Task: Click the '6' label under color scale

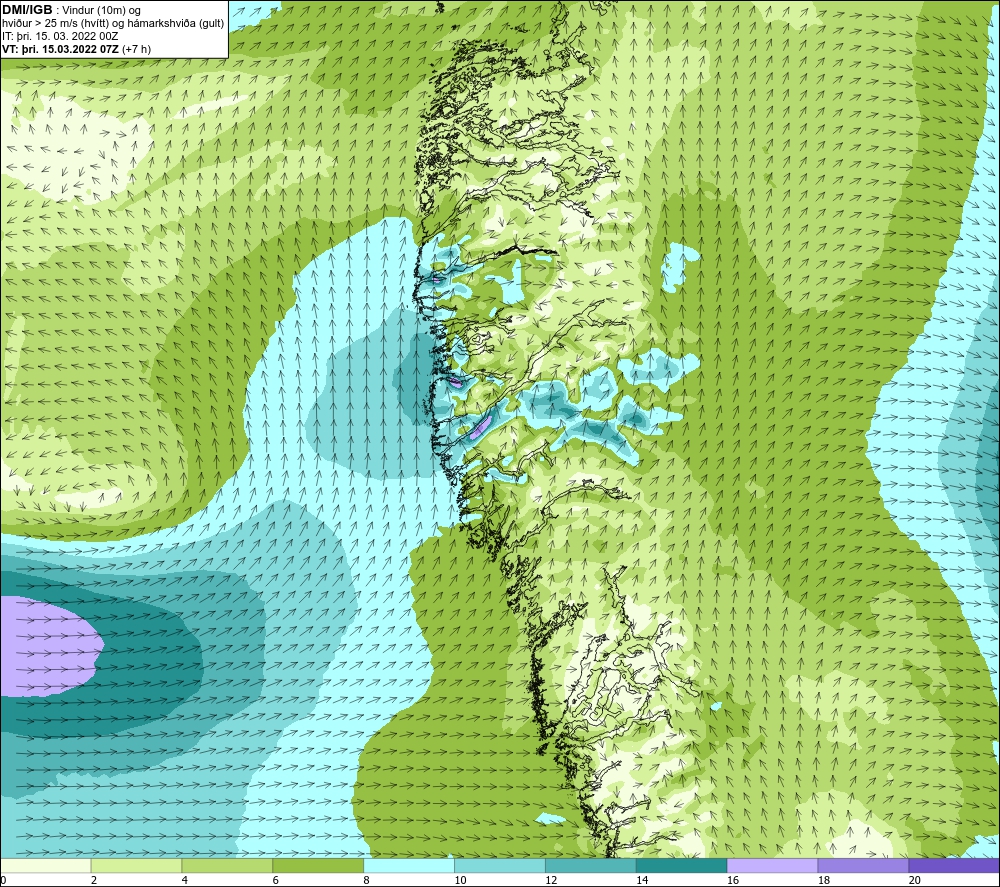Action: pyautogui.click(x=276, y=880)
